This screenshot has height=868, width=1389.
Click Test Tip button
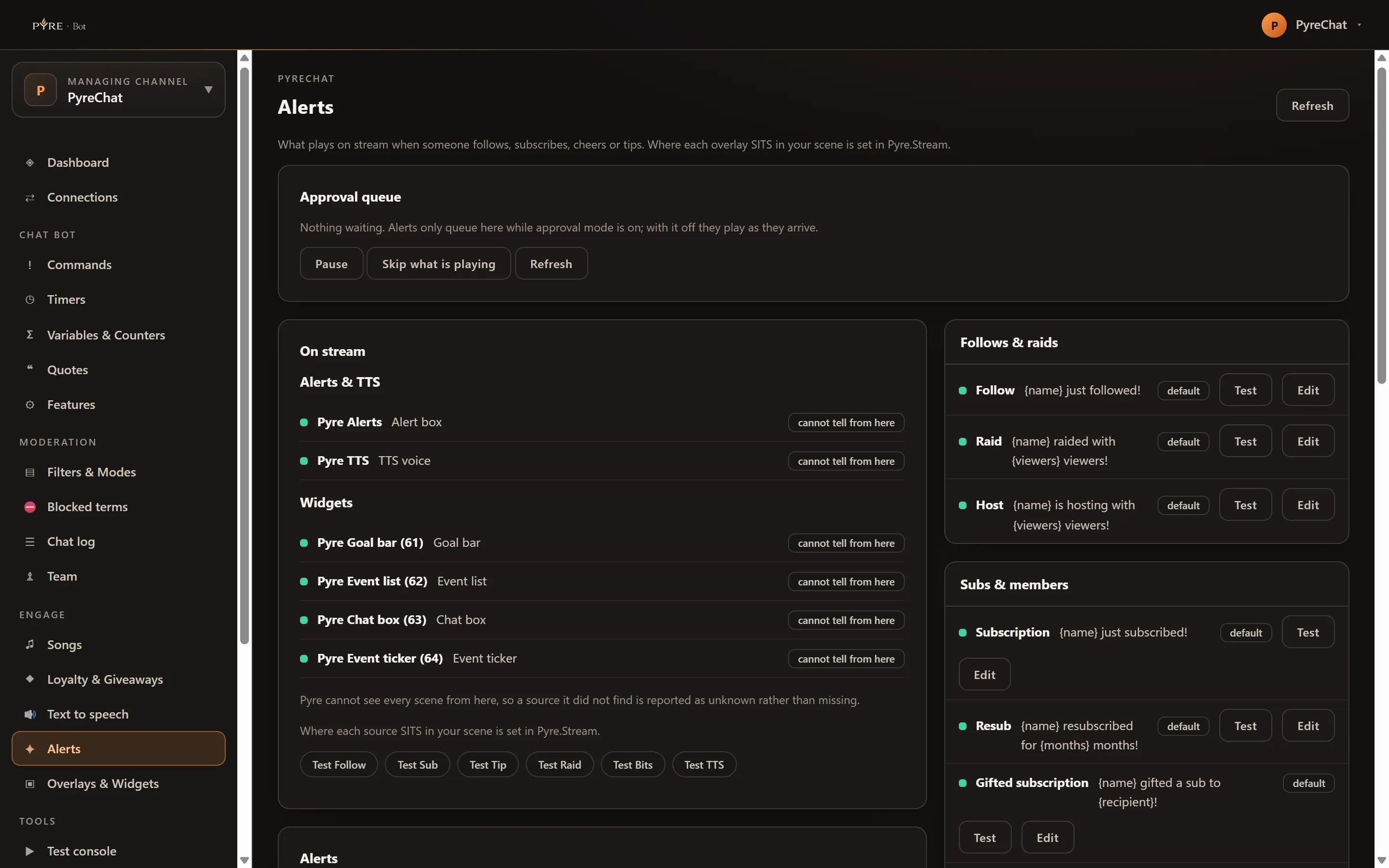[x=487, y=765]
